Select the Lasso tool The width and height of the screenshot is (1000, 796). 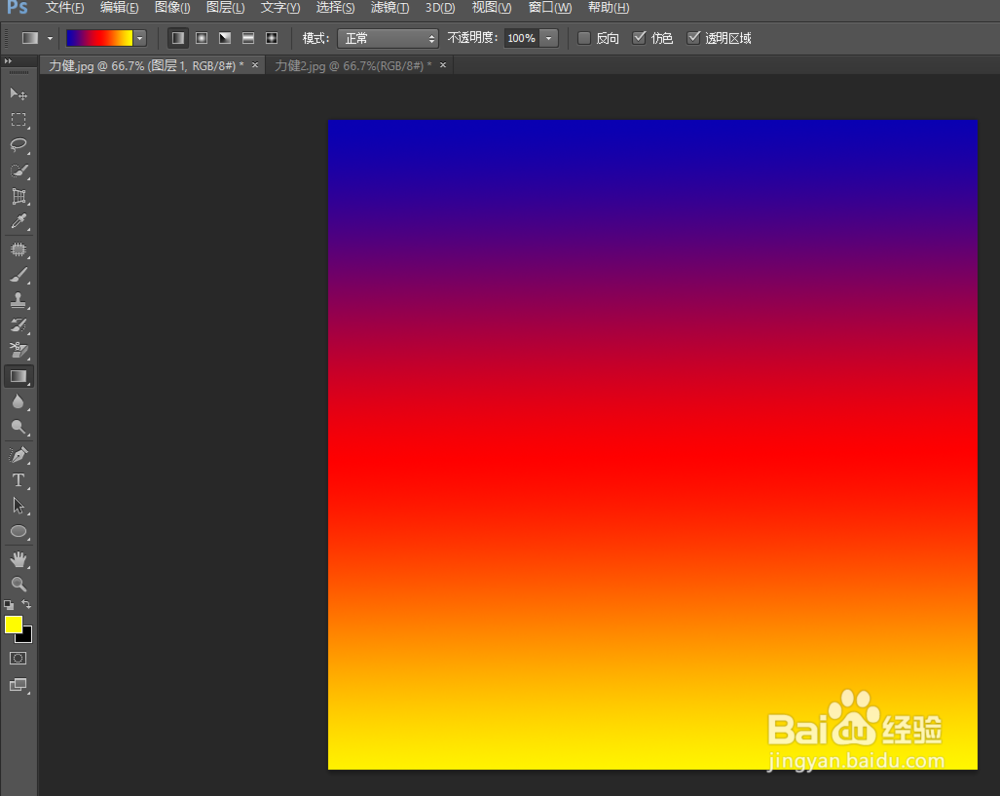[18, 145]
